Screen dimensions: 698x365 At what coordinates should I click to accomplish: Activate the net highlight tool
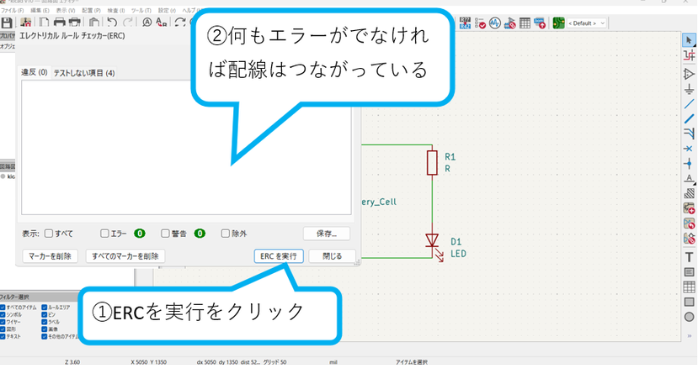pyautogui.click(x=689, y=56)
